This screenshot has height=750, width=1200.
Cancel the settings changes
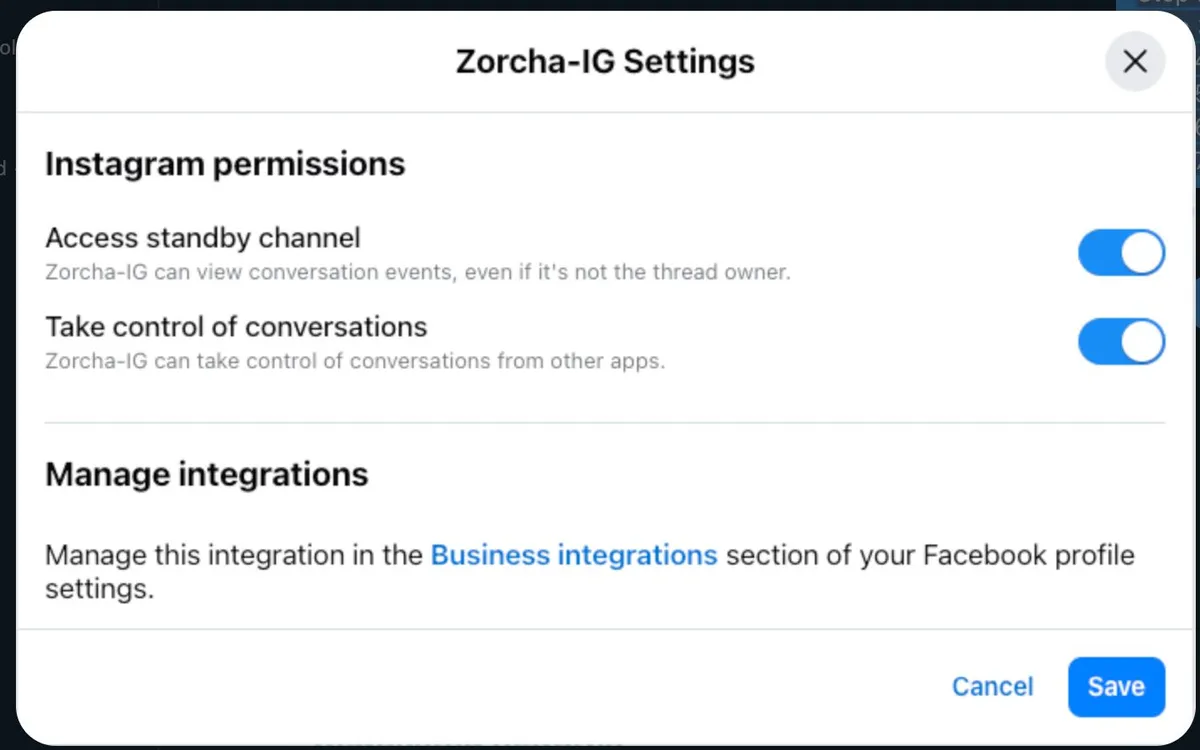[x=992, y=687]
